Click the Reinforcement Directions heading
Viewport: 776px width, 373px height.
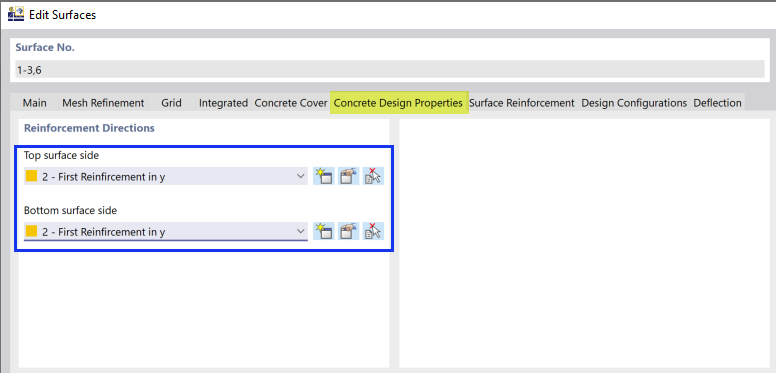(x=89, y=128)
